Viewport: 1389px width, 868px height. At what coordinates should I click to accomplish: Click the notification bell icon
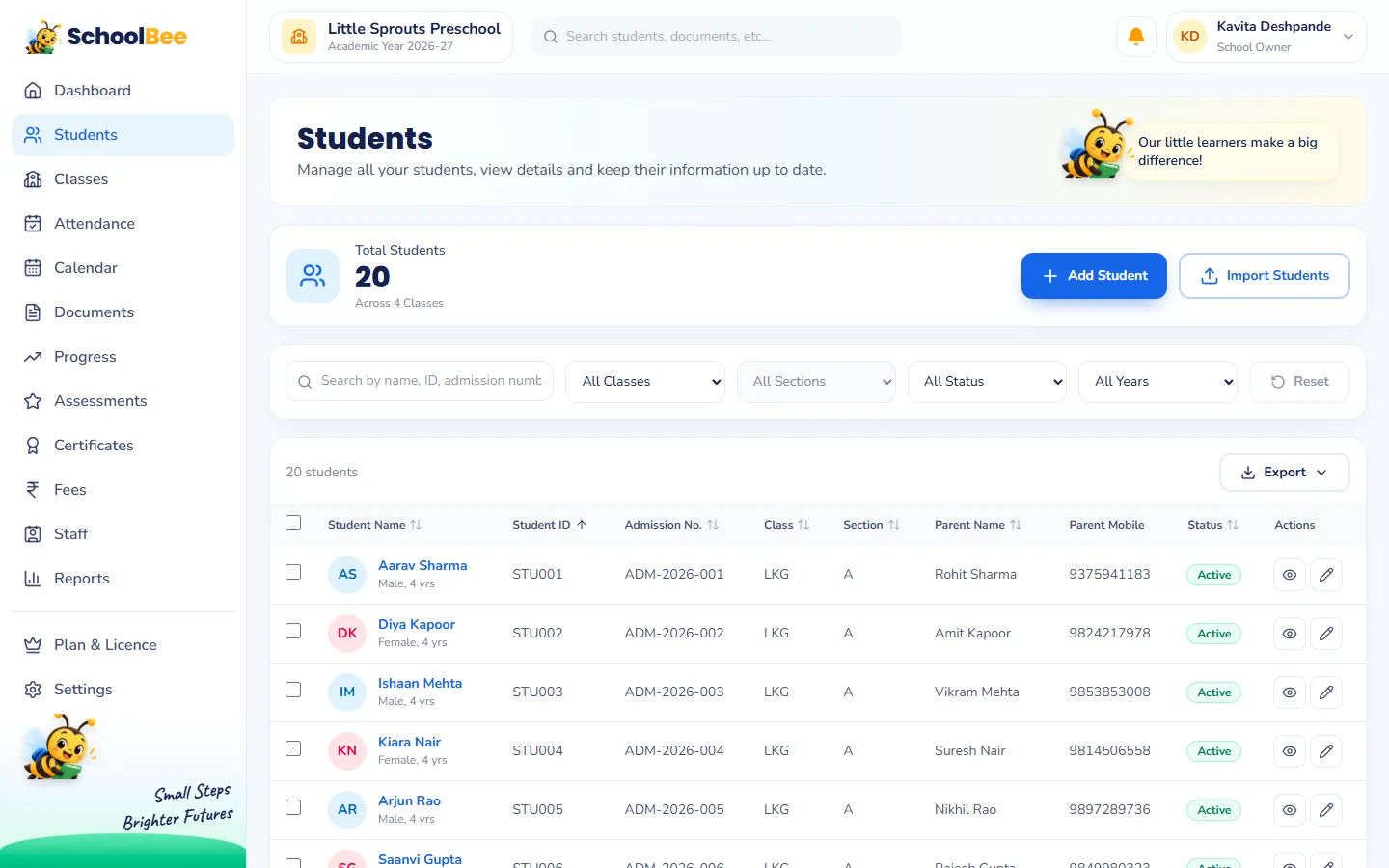coord(1136,37)
